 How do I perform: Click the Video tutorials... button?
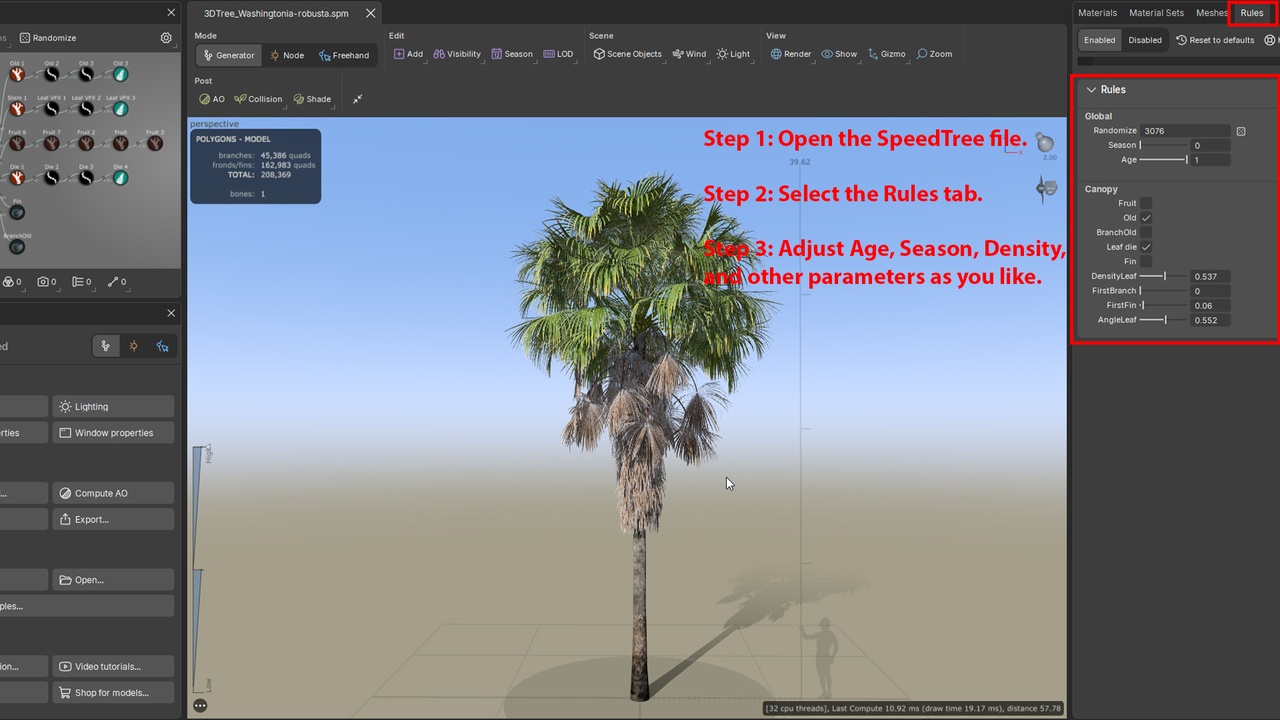click(113, 666)
